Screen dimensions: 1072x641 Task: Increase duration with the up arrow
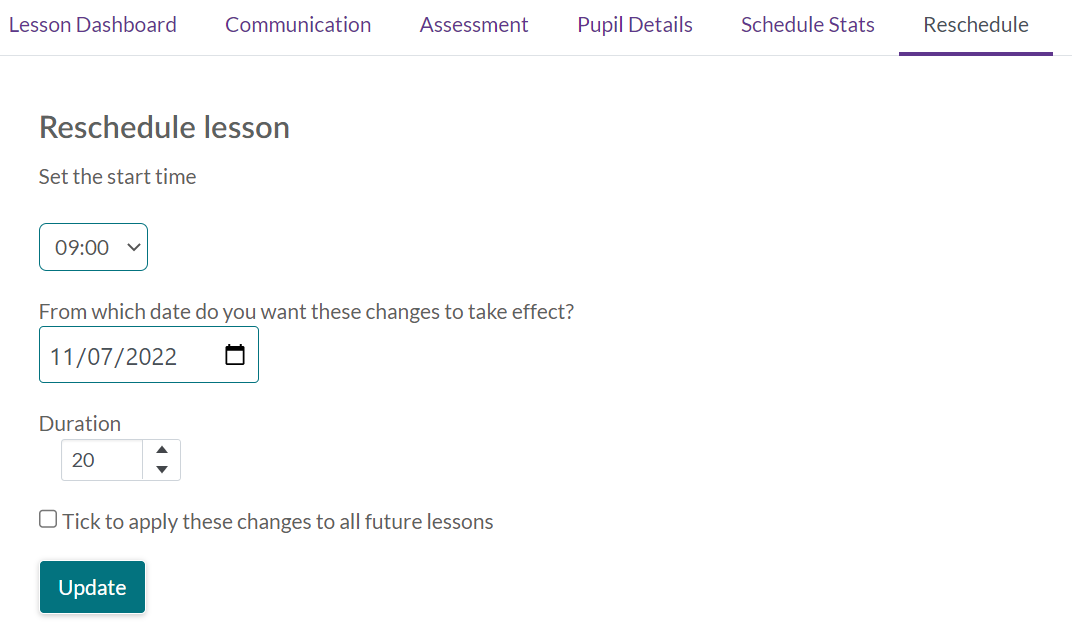[162, 450]
